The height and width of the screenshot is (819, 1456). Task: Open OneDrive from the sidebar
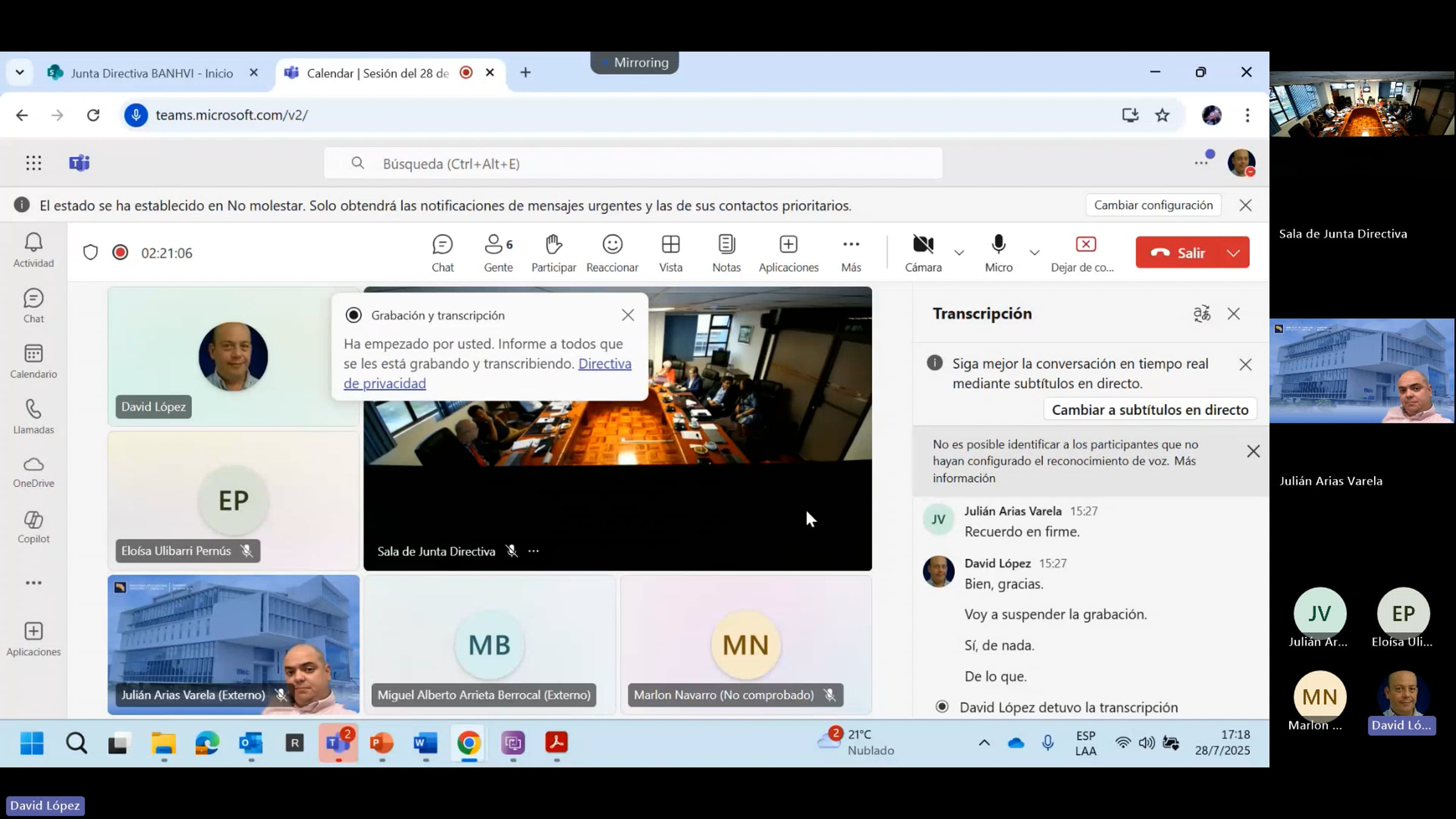tap(33, 472)
